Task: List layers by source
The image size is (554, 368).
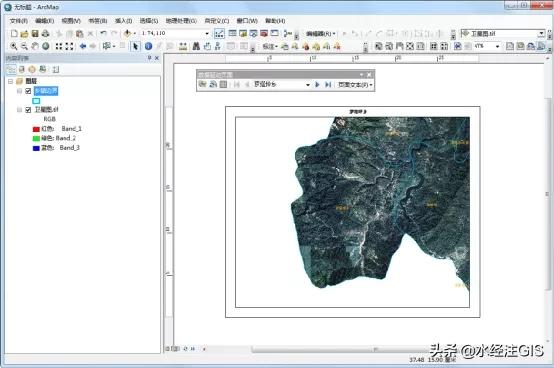Action: coord(22,70)
